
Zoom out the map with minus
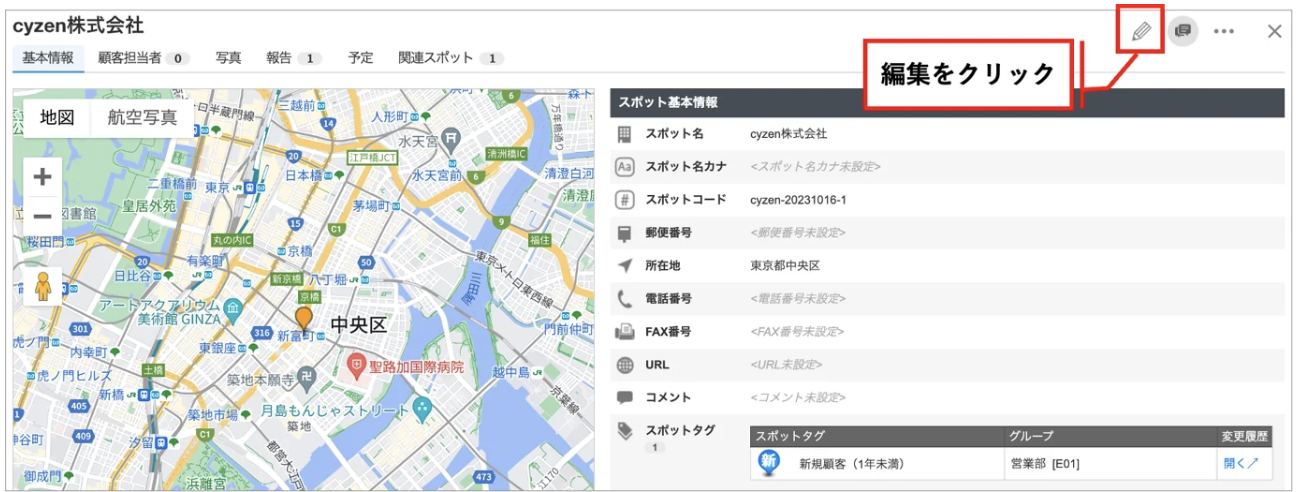42,216
